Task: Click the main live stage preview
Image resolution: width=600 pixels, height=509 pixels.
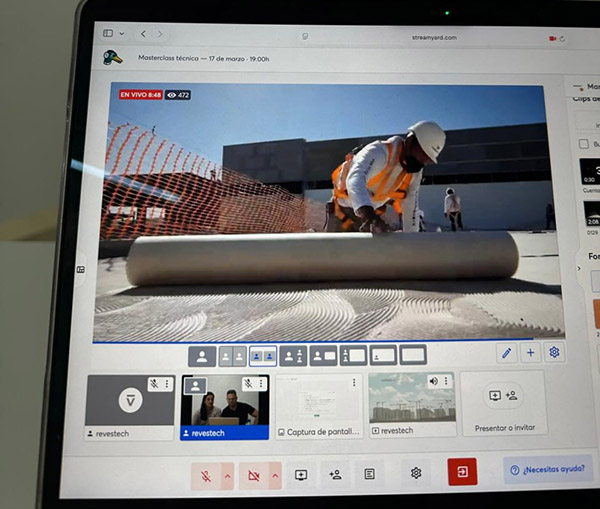Action: tap(328, 212)
